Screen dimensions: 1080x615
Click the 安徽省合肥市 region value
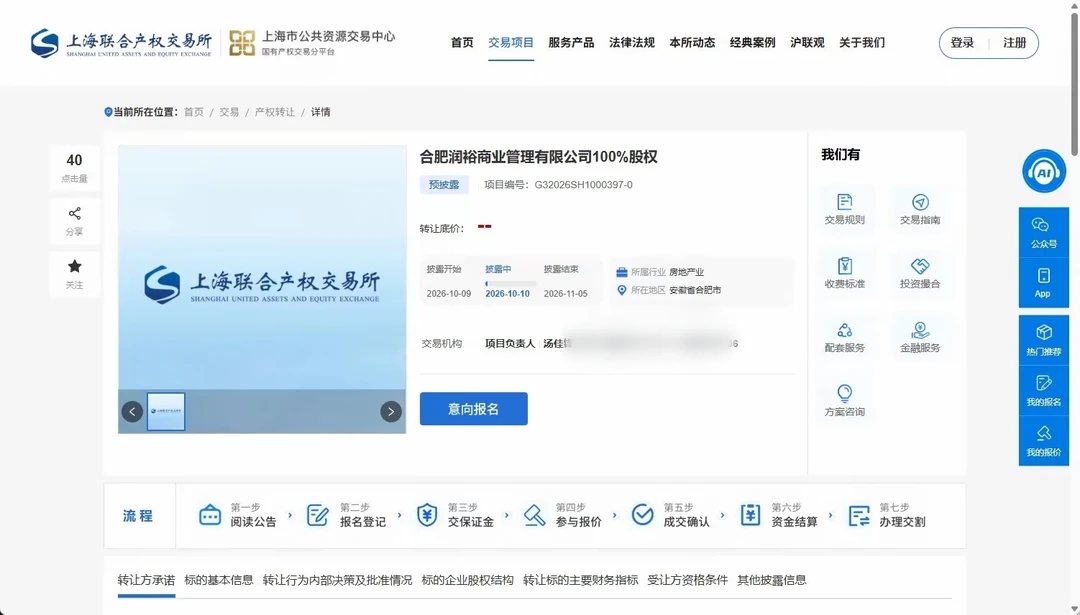695,290
